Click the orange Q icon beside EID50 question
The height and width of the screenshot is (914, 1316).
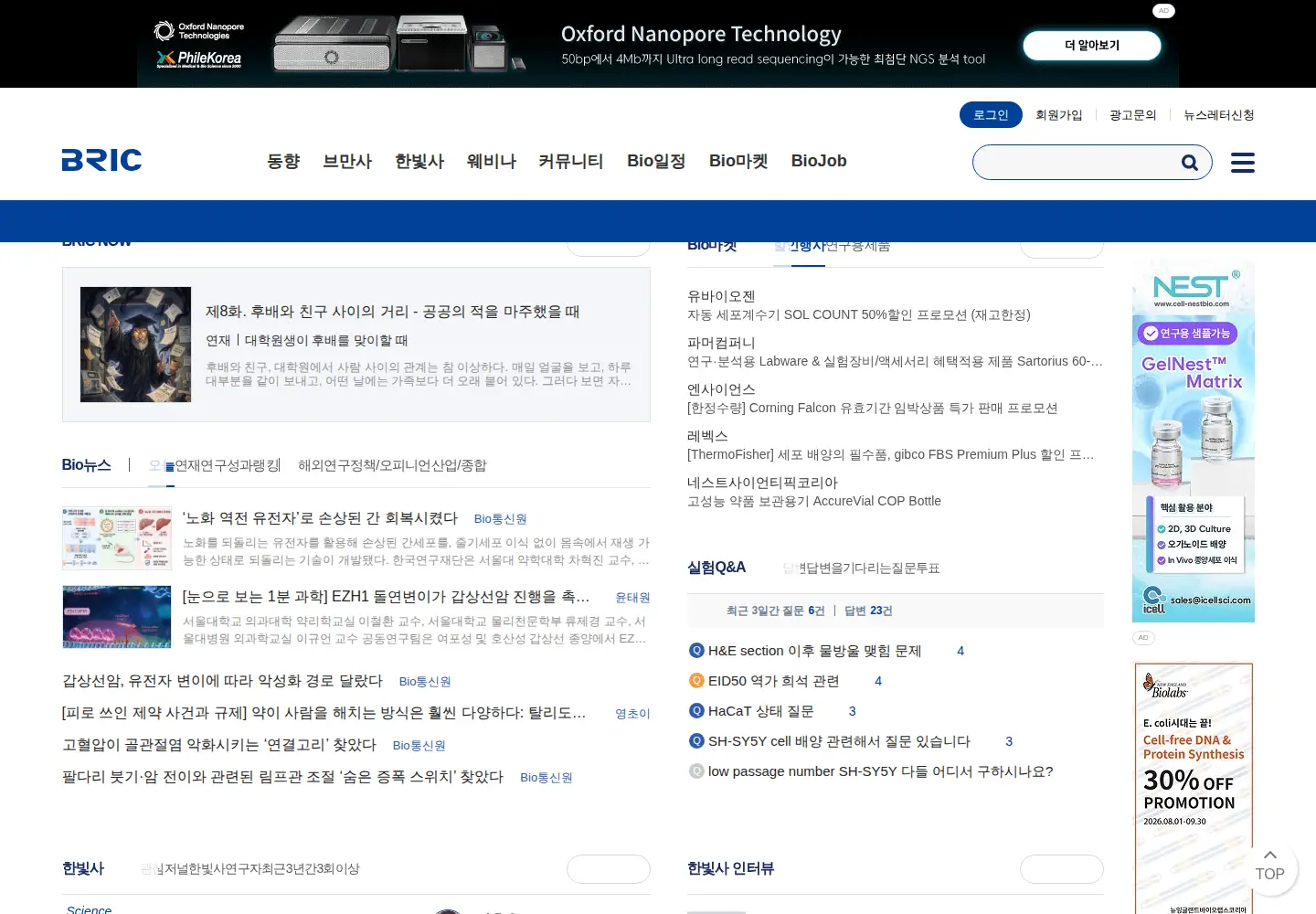pyautogui.click(x=696, y=681)
